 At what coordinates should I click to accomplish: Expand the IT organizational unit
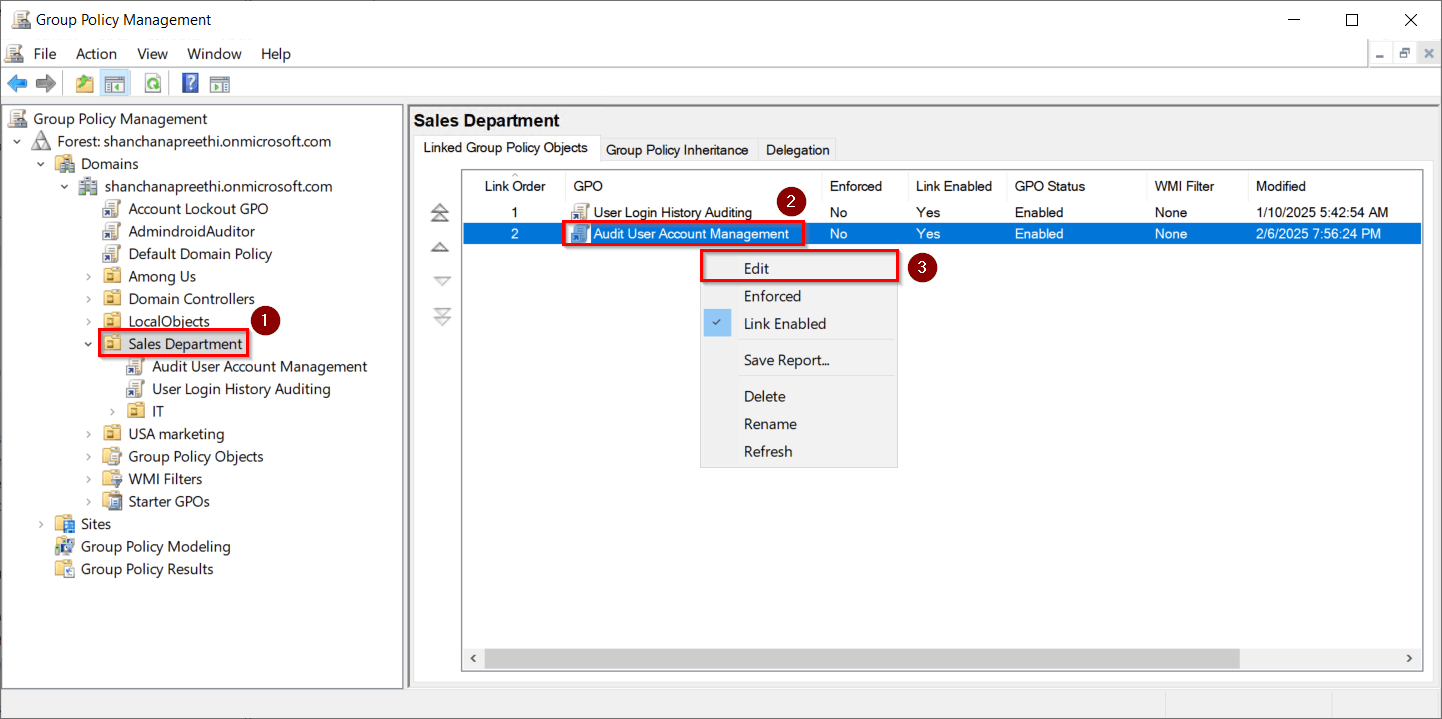tap(111, 410)
